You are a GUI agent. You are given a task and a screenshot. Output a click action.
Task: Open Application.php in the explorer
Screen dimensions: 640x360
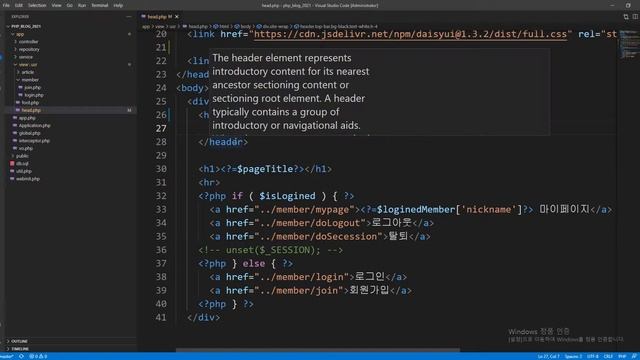click(34, 126)
